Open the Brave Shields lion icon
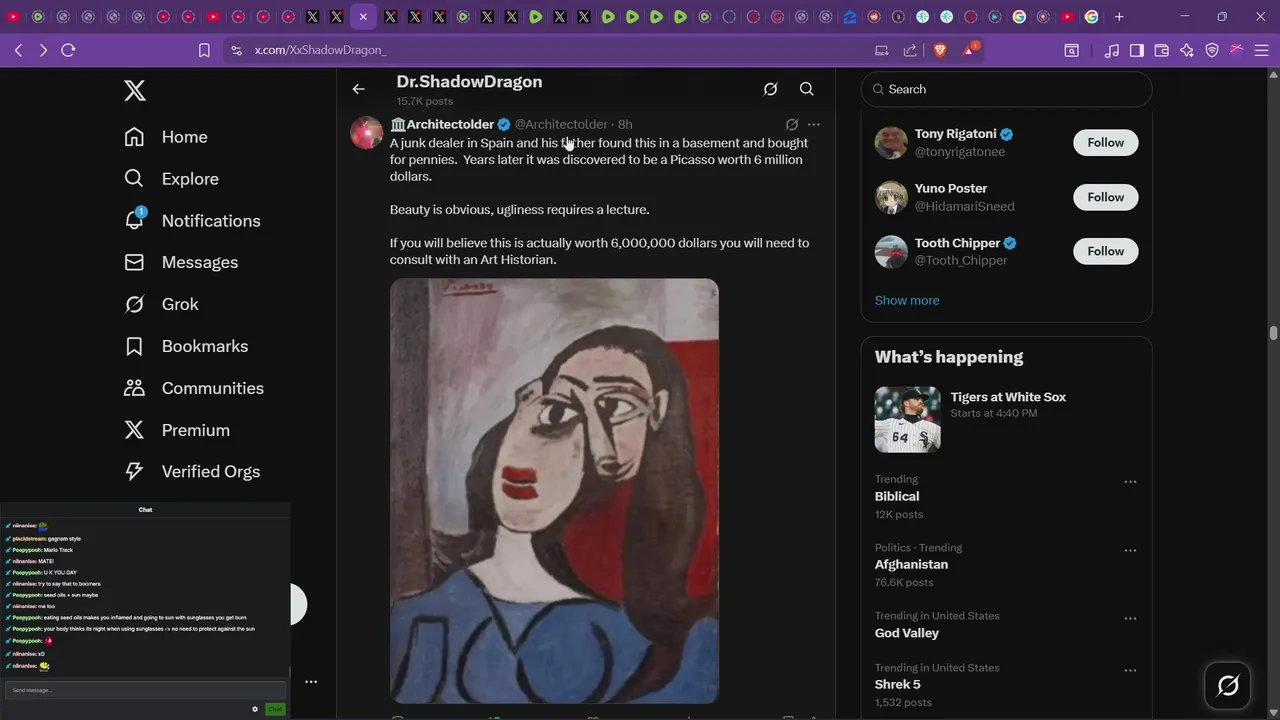 click(940, 50)
